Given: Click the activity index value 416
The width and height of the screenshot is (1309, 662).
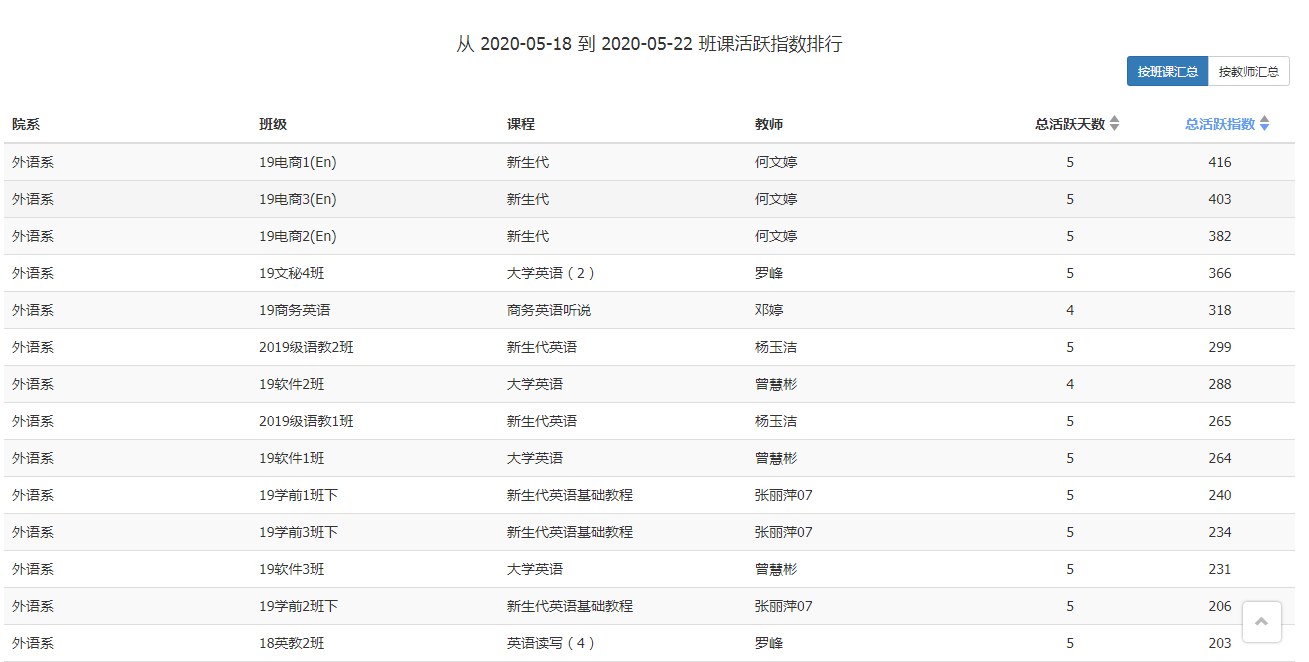Looking at the screenshot, I should [1220, 162].
